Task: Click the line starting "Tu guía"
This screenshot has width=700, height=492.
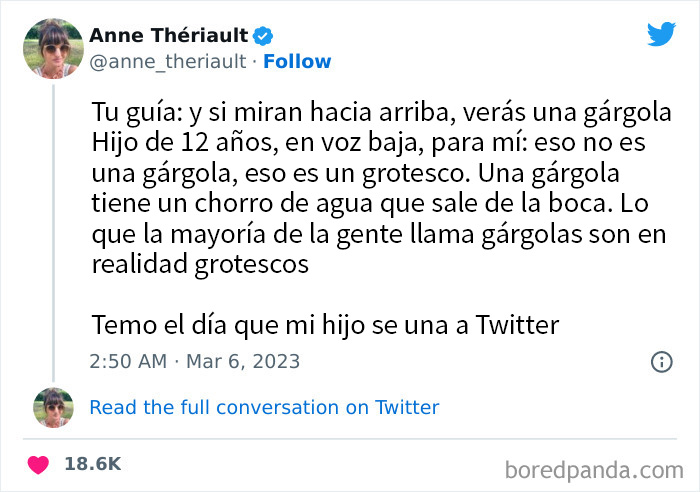Action: point(381,110)
